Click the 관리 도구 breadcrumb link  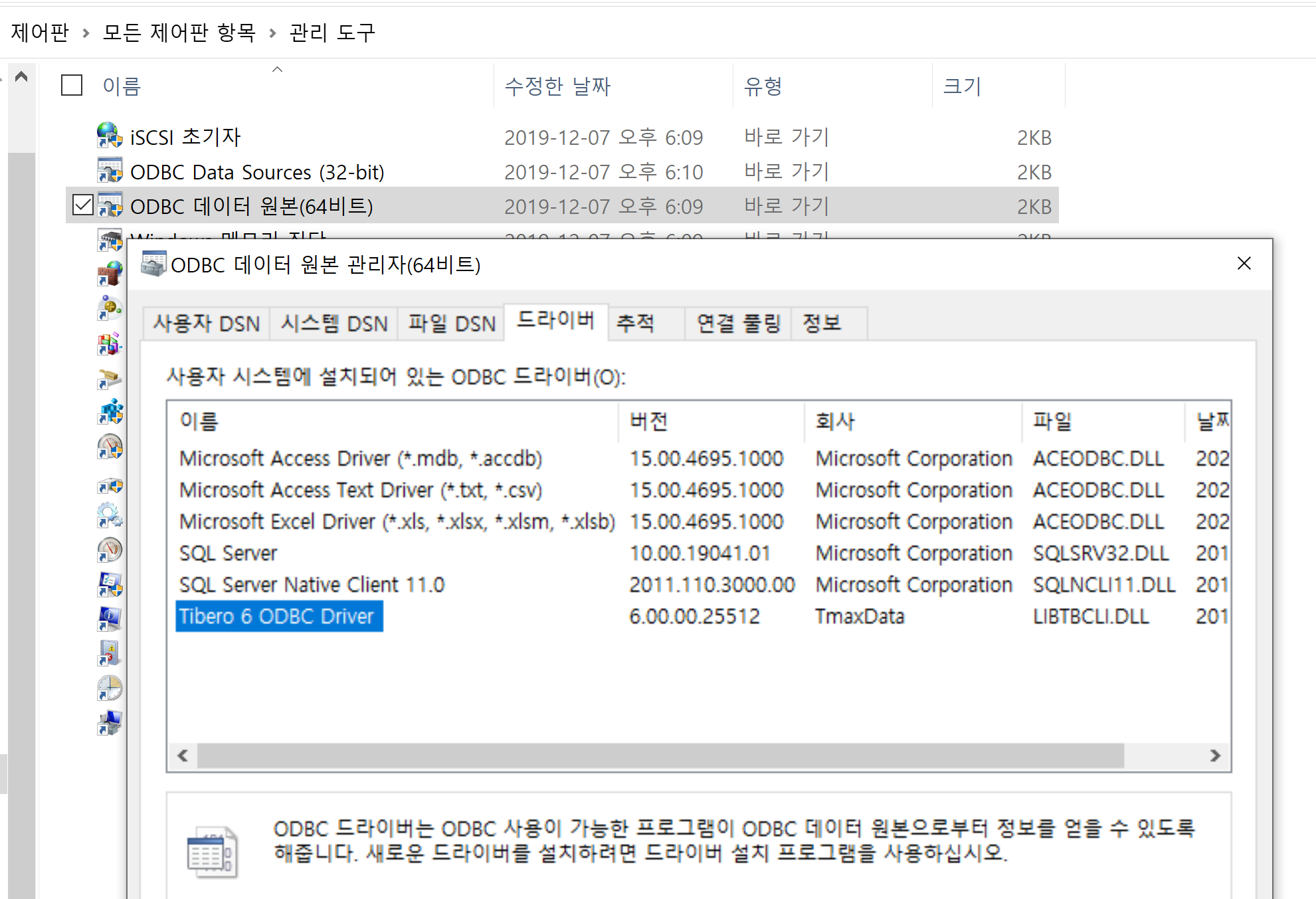pyautogui.click(x=332, y=33)
